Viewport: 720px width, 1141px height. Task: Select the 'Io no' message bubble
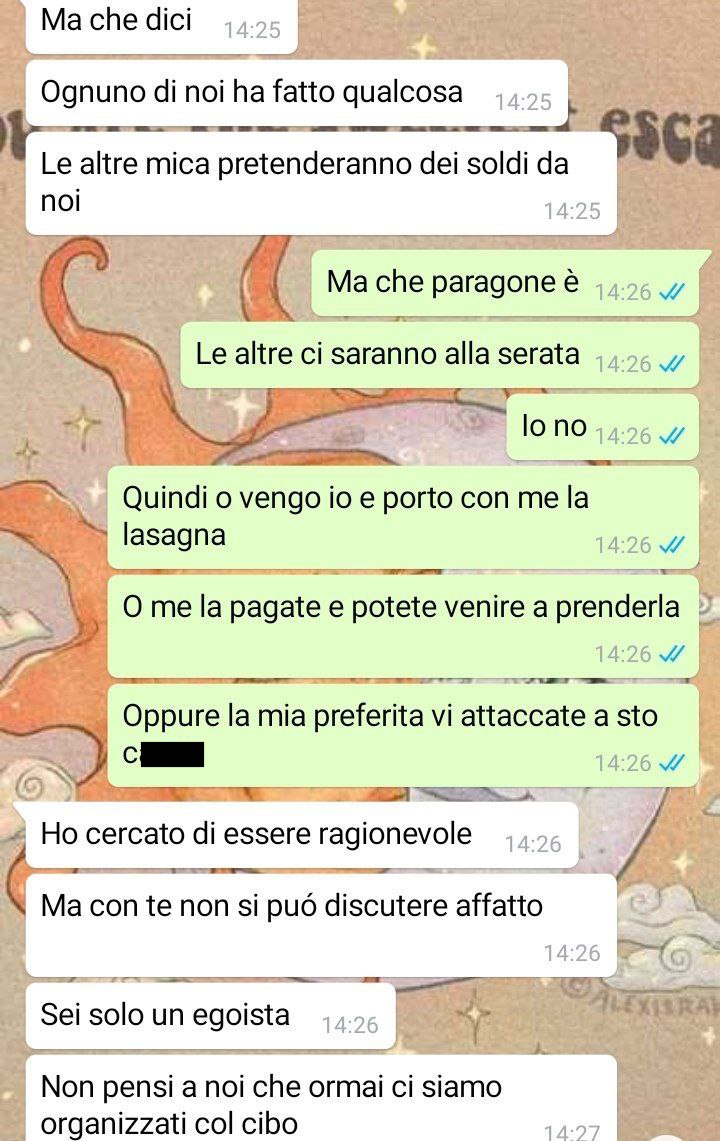tap(603, 427)
